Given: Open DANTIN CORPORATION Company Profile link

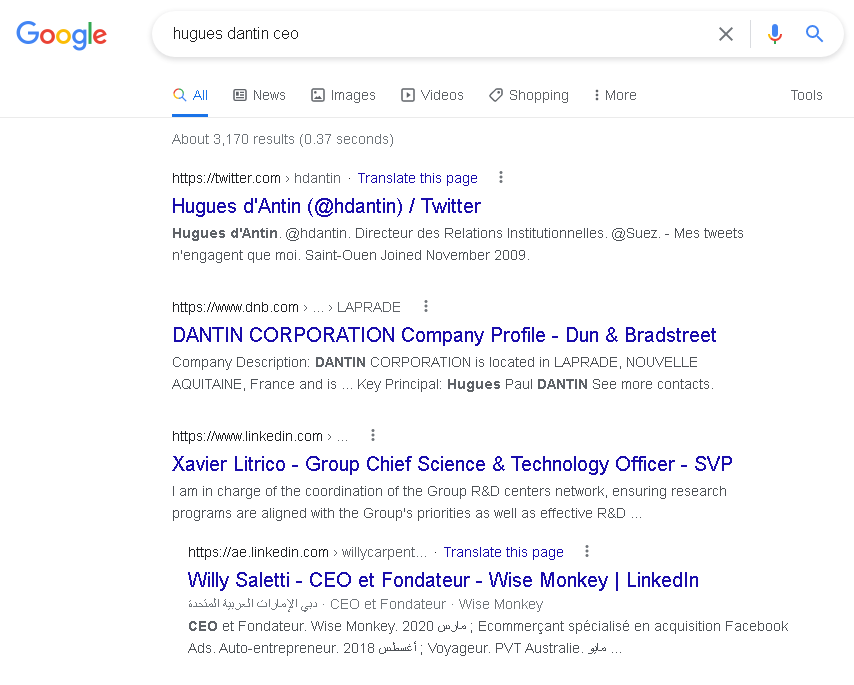Looking at the screenshot, I should pyautogui.click(x=444, y=335).
